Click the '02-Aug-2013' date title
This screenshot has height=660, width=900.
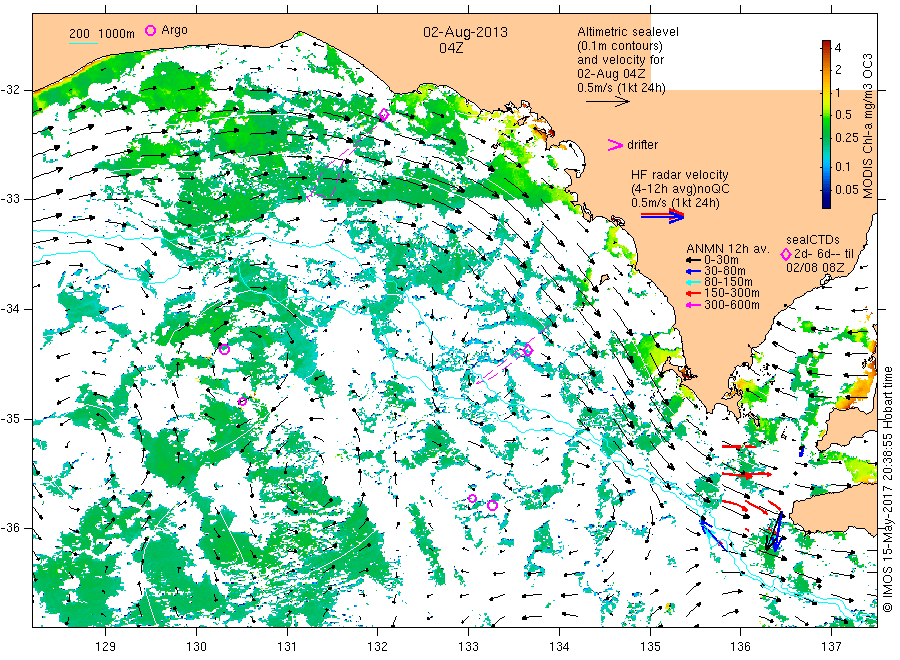[465, 32]
